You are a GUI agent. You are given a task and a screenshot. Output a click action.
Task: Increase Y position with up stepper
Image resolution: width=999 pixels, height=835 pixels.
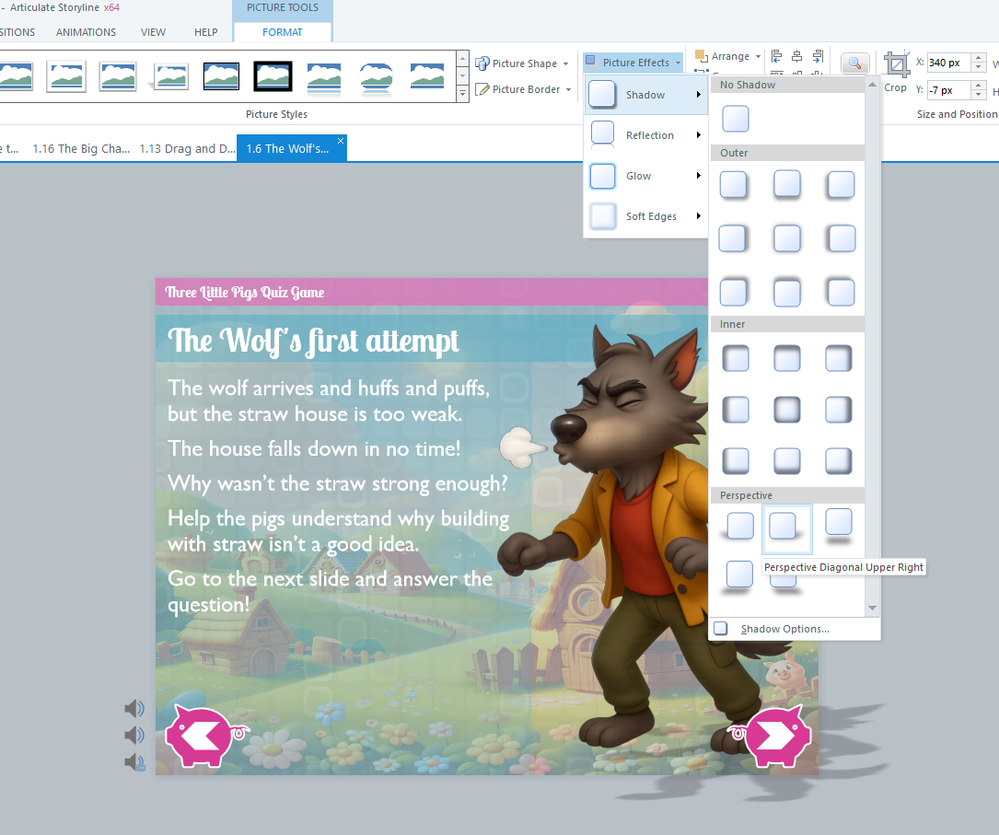979,86
